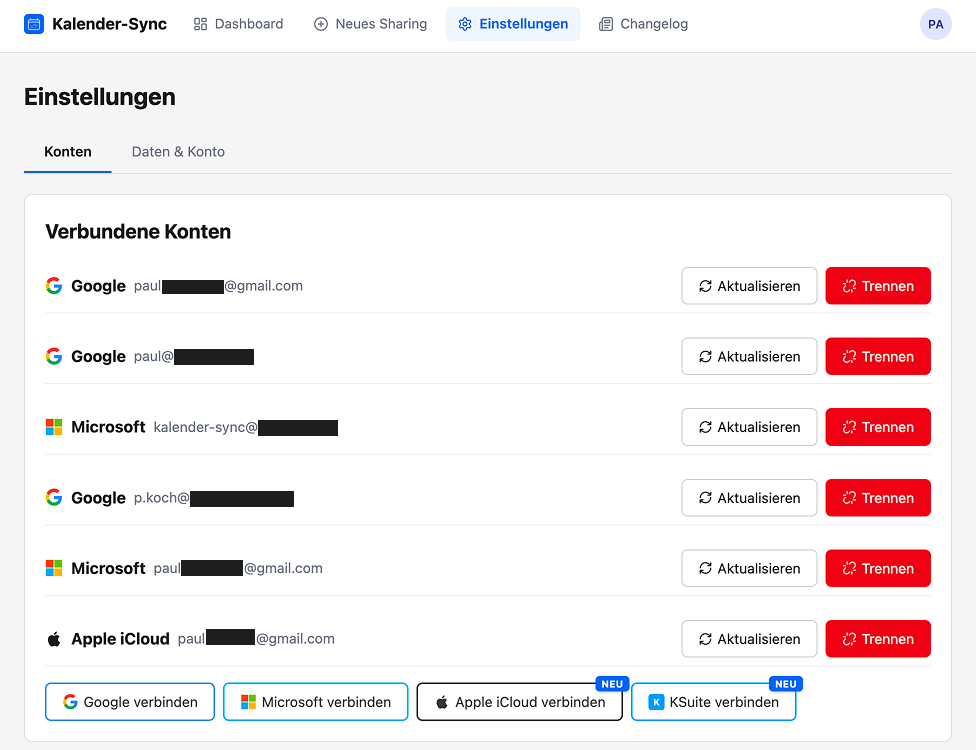The width and height of the screenshot is (976, 750).
Task: Trennen the Microsoft kalender-sync account
Action: click(x=877, y=426)
